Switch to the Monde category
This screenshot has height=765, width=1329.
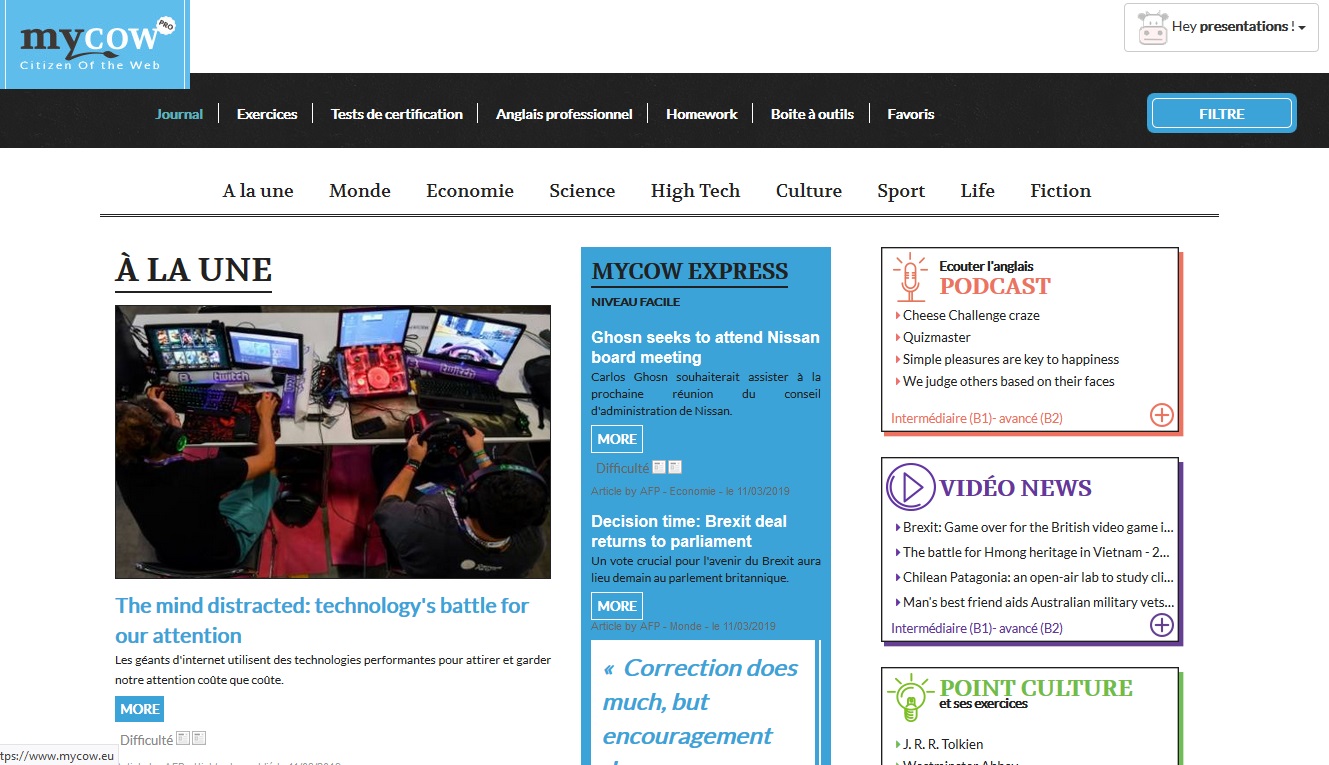(x=360, y=191)
